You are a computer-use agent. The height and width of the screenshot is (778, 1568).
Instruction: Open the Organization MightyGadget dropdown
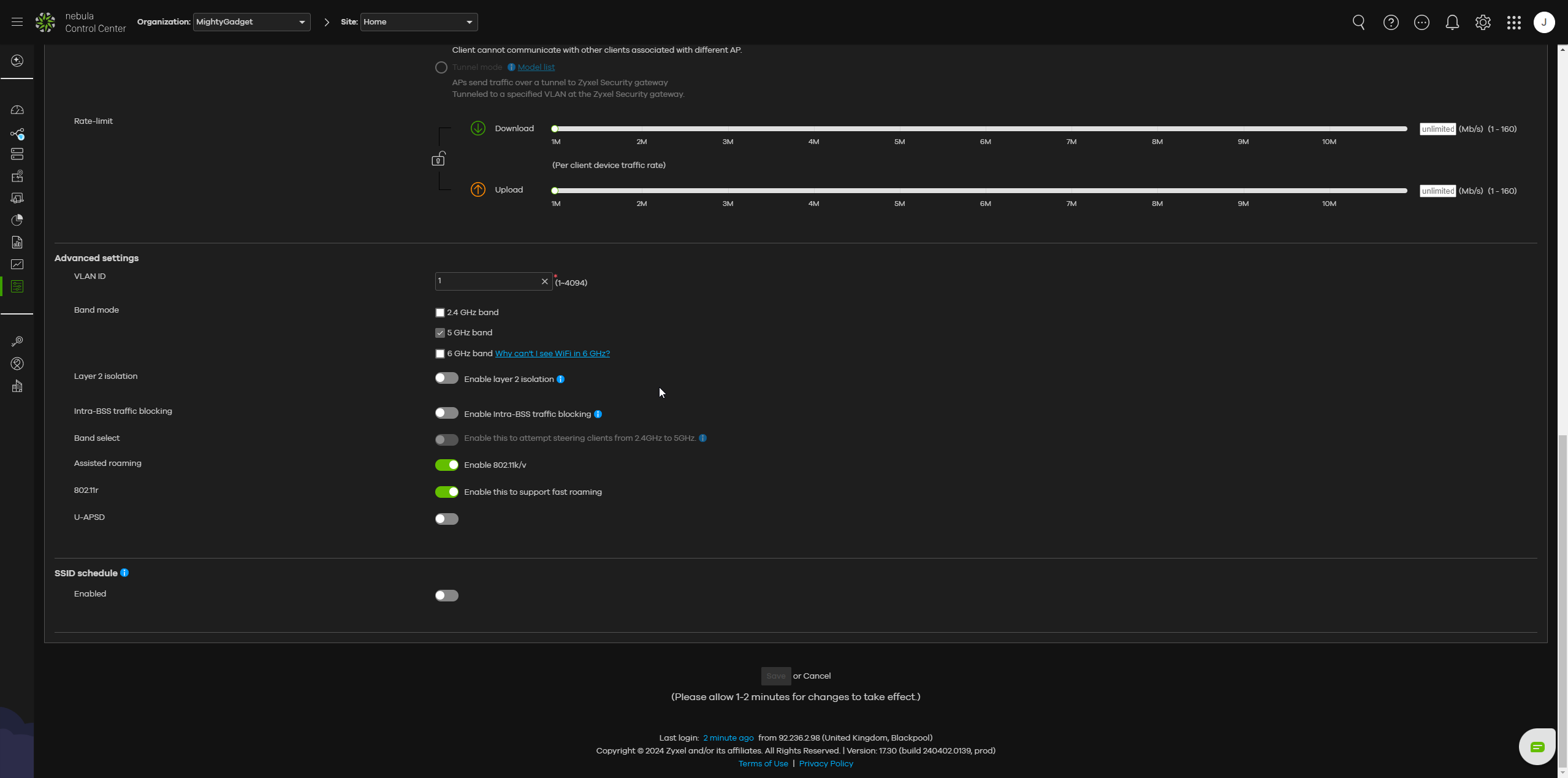point(251,22)
